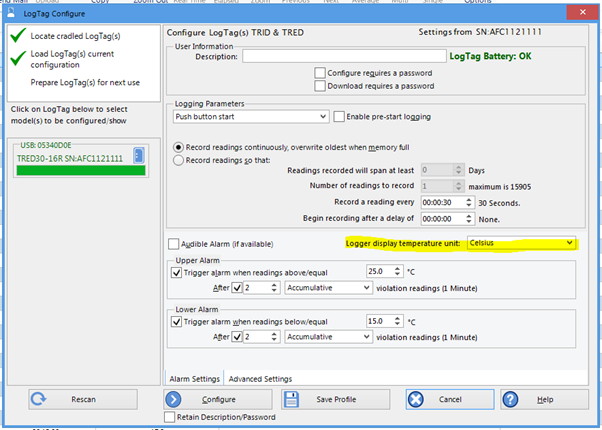Click the Save Profile button
This screenshot has height=430, width=602.
coord(335,399)
